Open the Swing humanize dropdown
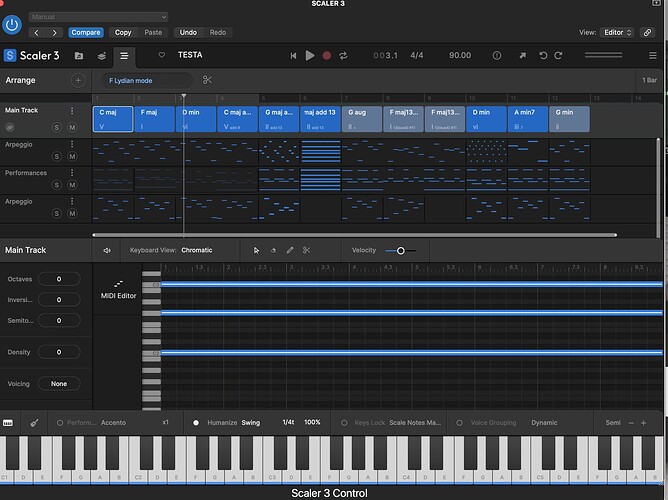 [250, 422]
